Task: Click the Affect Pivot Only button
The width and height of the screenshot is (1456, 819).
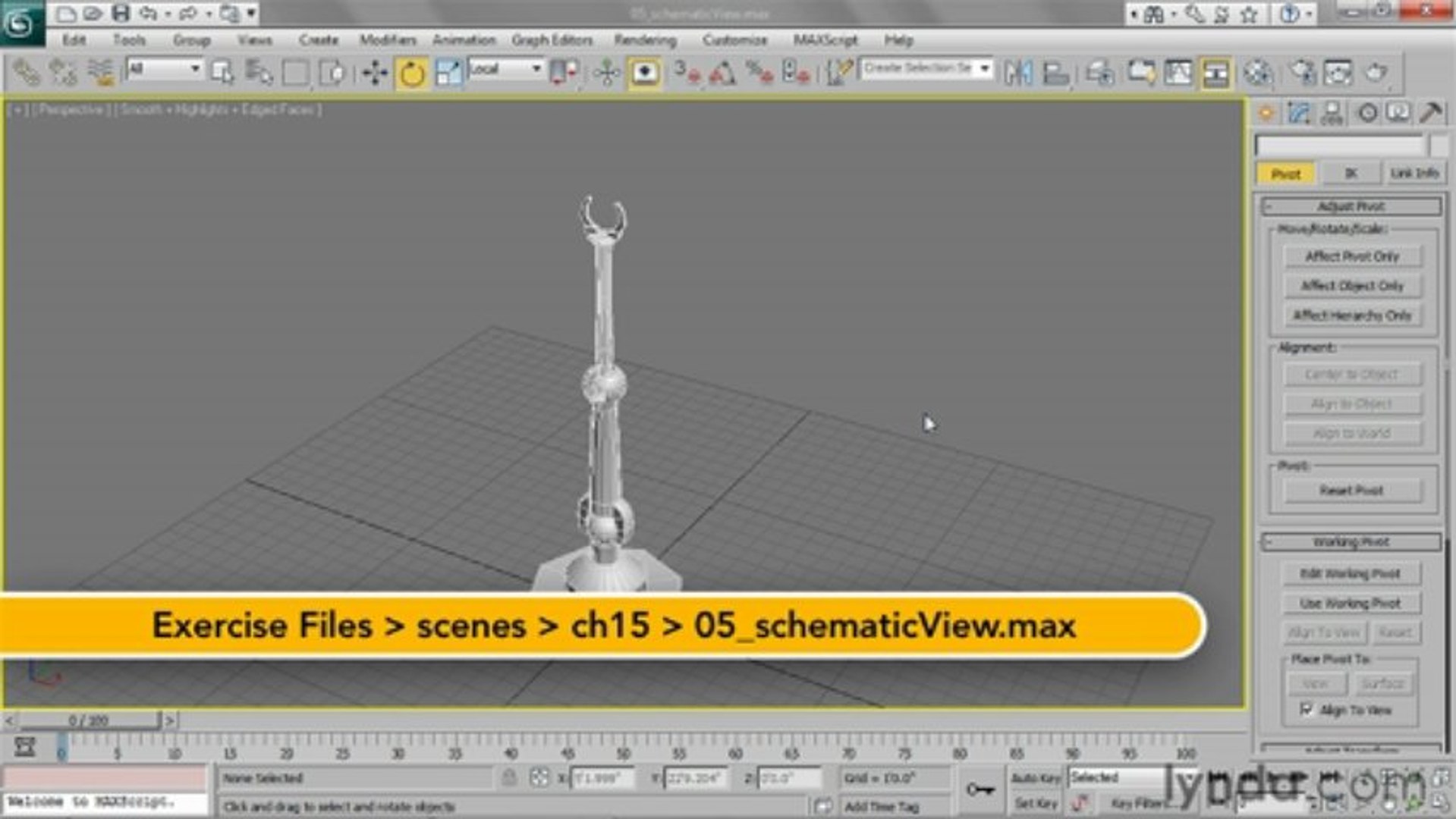Action: (x=1352, y=256)
